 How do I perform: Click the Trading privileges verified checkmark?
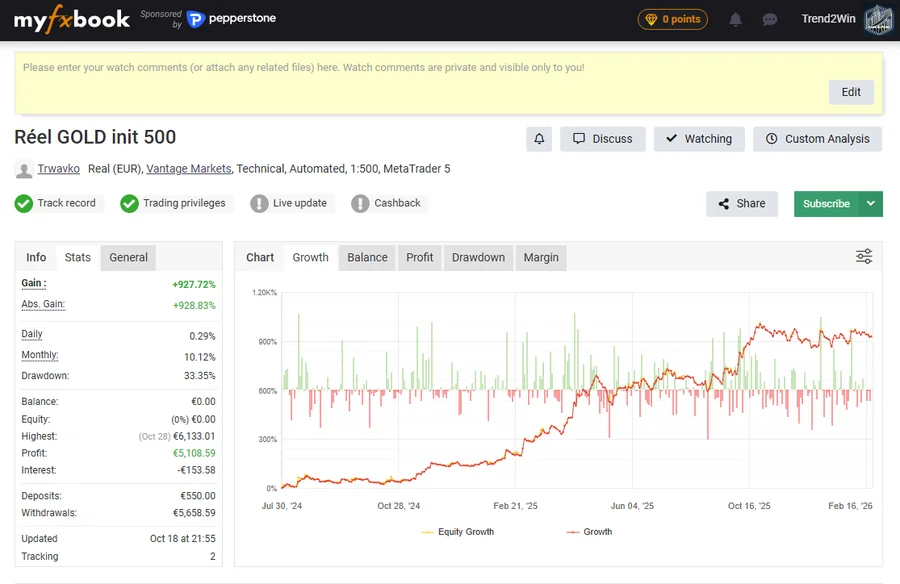129,203
